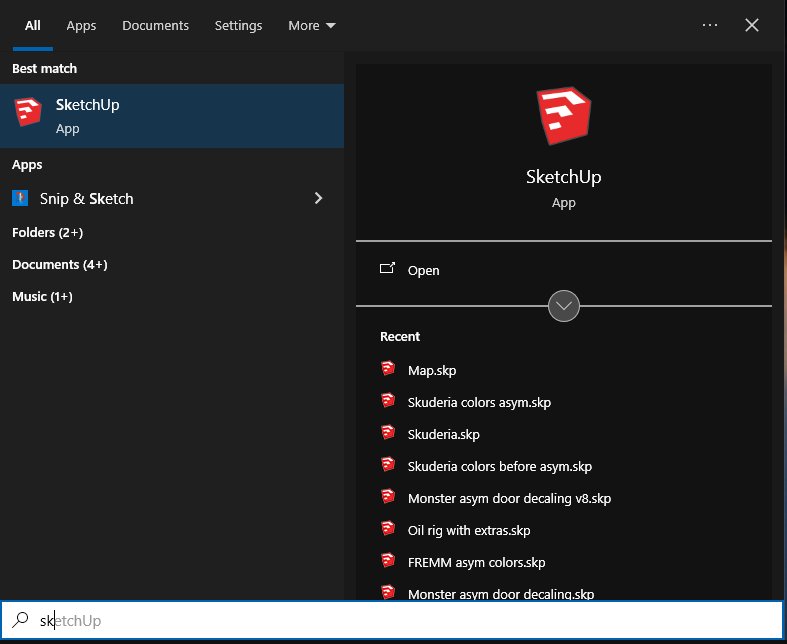Click the file icon next to Skuderia.skp
Viewport: 787px width, 644px height.
[x=388, y=434]
